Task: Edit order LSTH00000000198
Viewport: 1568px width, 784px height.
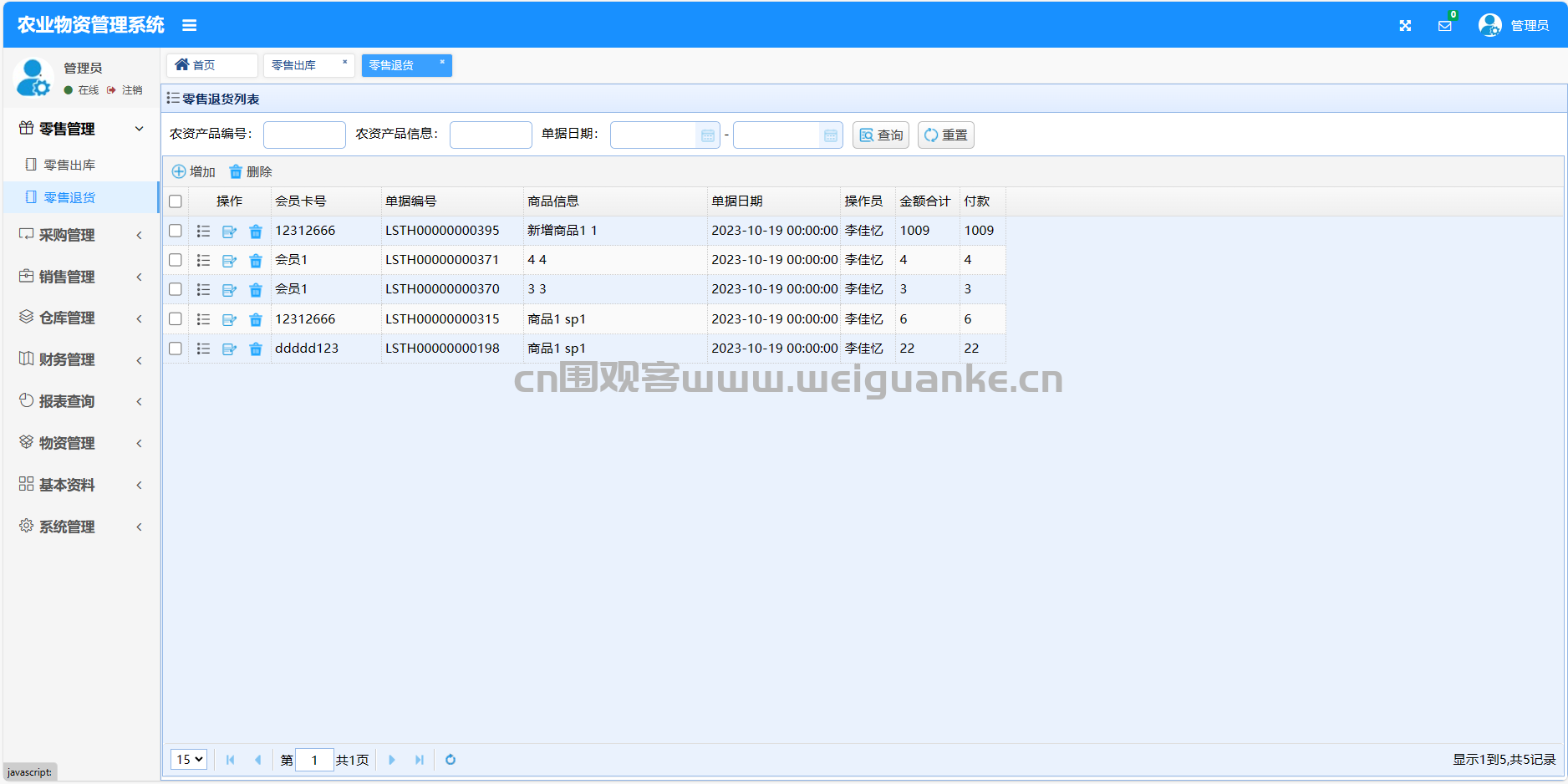Action: [x=229, y=349]
